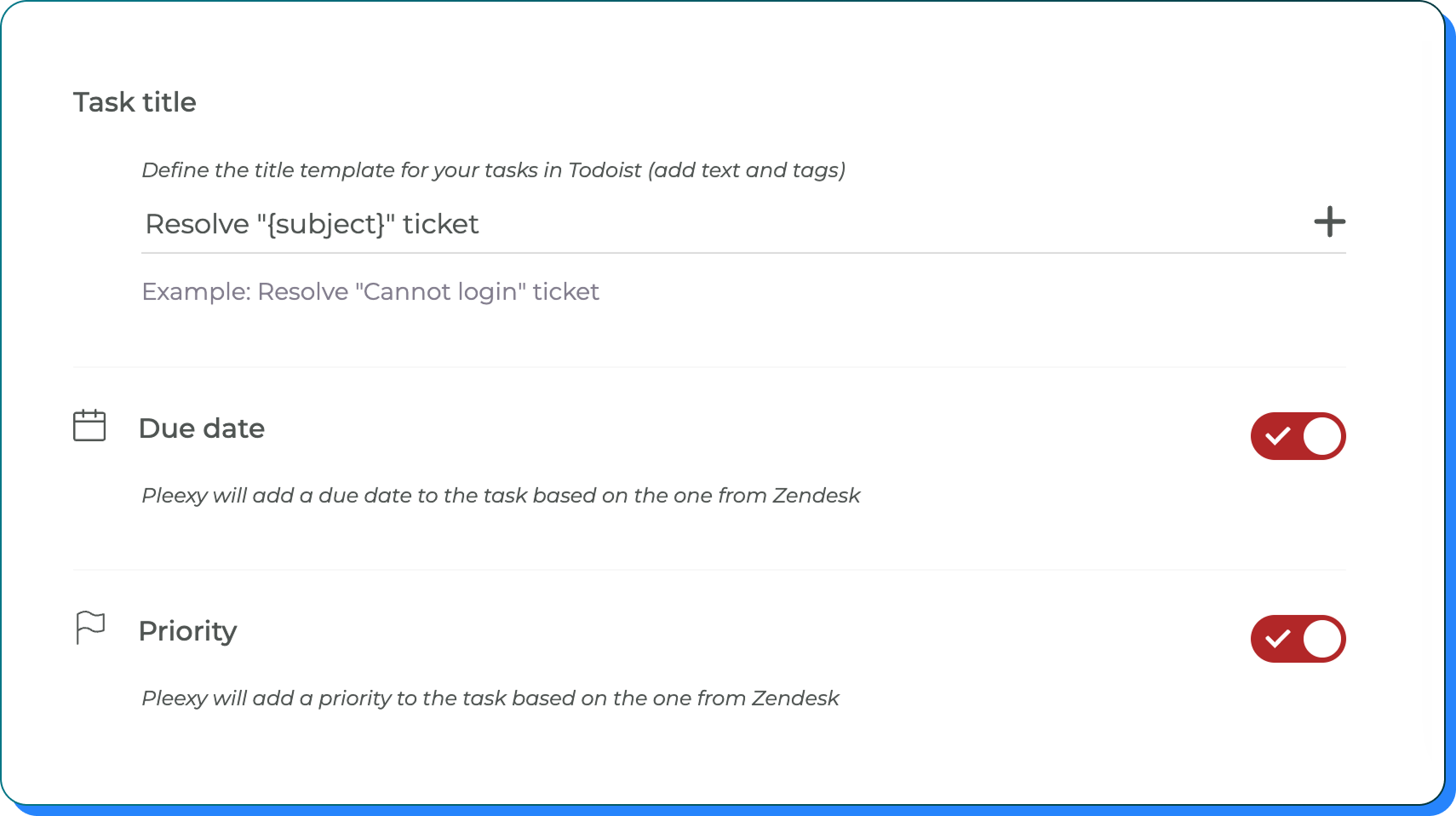
Task: Click the Priority description about Zendesk
Action: (x=490, y=698)
